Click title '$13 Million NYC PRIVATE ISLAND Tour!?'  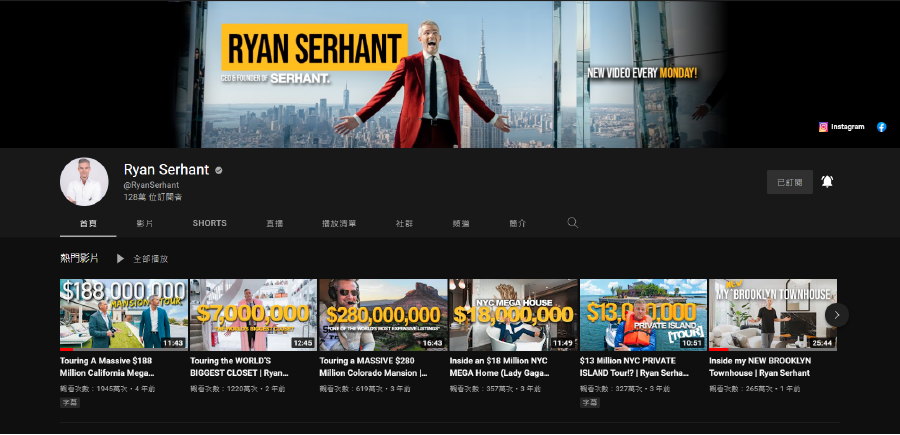click(x=634, y=367)
